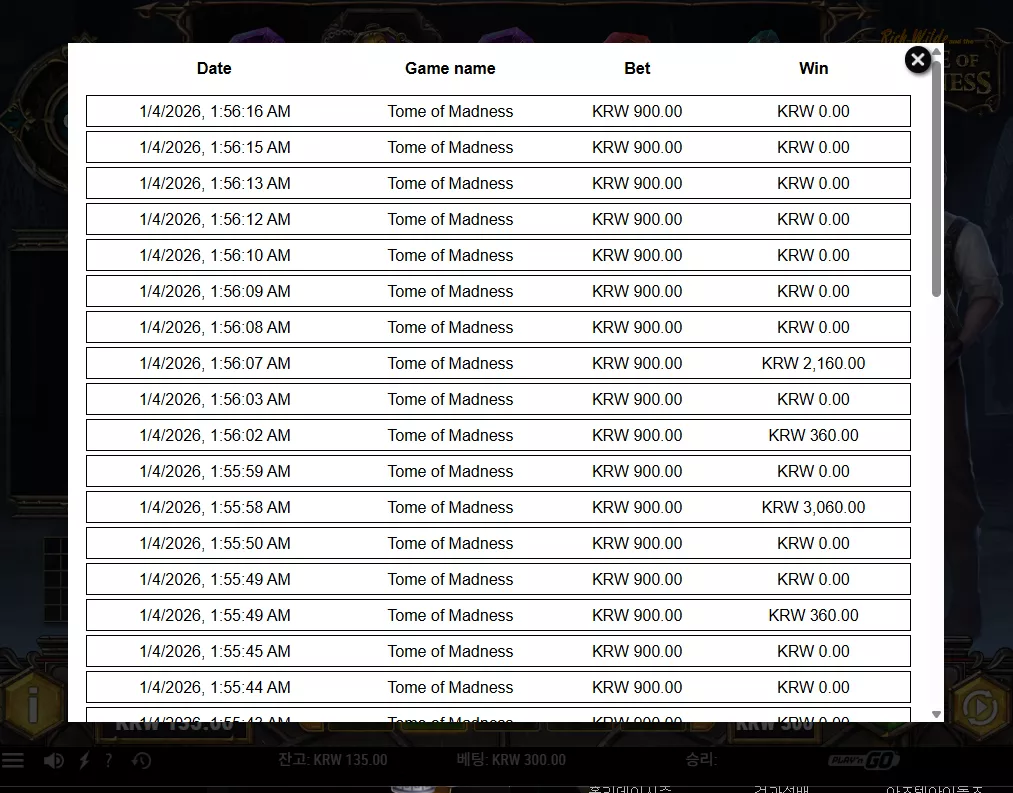Open help question mark icon

(109, 761)
